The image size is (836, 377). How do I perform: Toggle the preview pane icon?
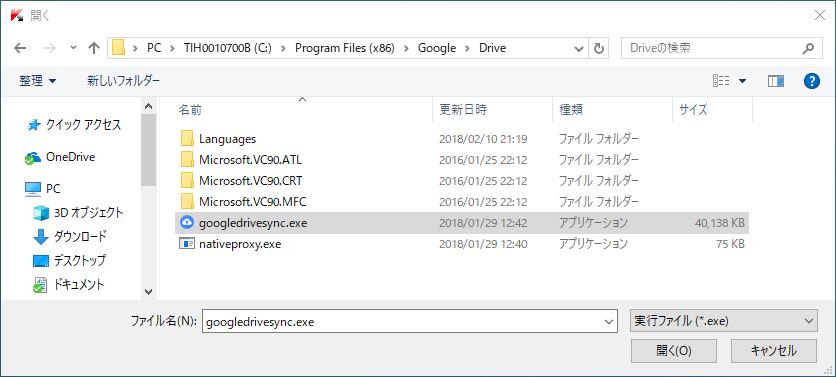pyautogui.click(x=776, y=81)
